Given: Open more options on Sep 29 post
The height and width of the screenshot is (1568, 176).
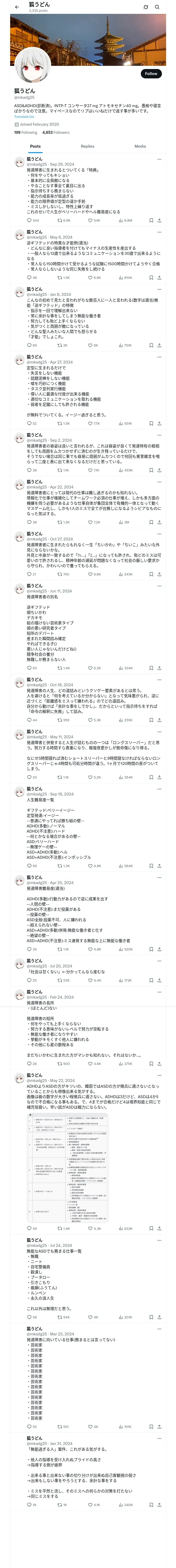Looking at the screenshot, I should (x=160, y=159).
